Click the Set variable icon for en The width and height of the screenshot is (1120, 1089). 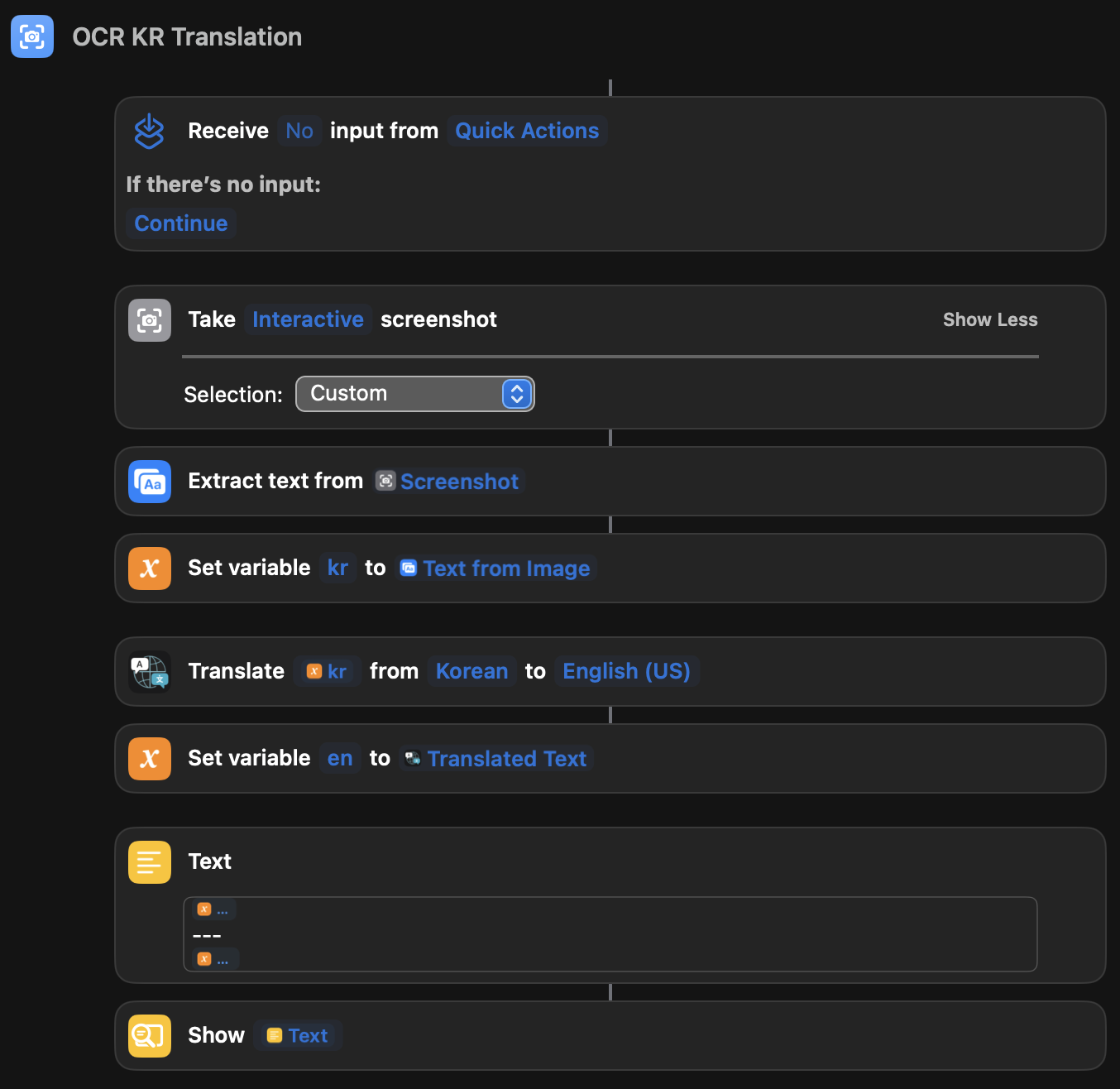(x=149, y=759)
